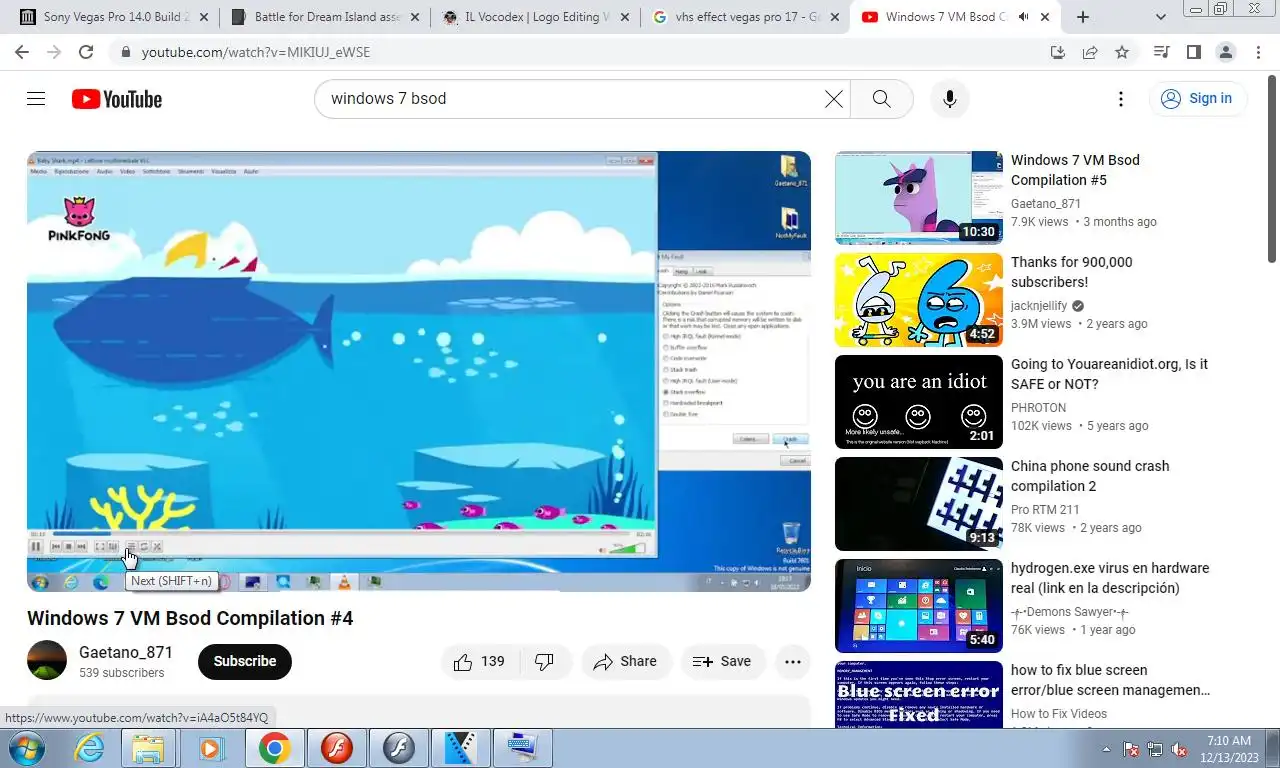This screenshot has height=768, width=1280.
Task: Mute the Windows 7 VM Bsod tab audio icon
Action: click(1023, 17)
